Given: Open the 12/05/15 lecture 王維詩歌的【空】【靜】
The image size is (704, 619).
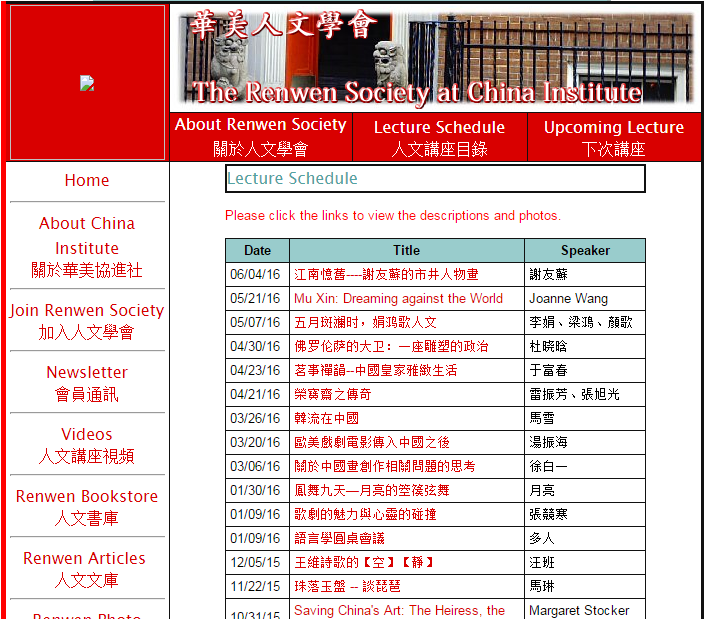Looking at the screenshot, I should pyautogui.click(x=365, y=562).
